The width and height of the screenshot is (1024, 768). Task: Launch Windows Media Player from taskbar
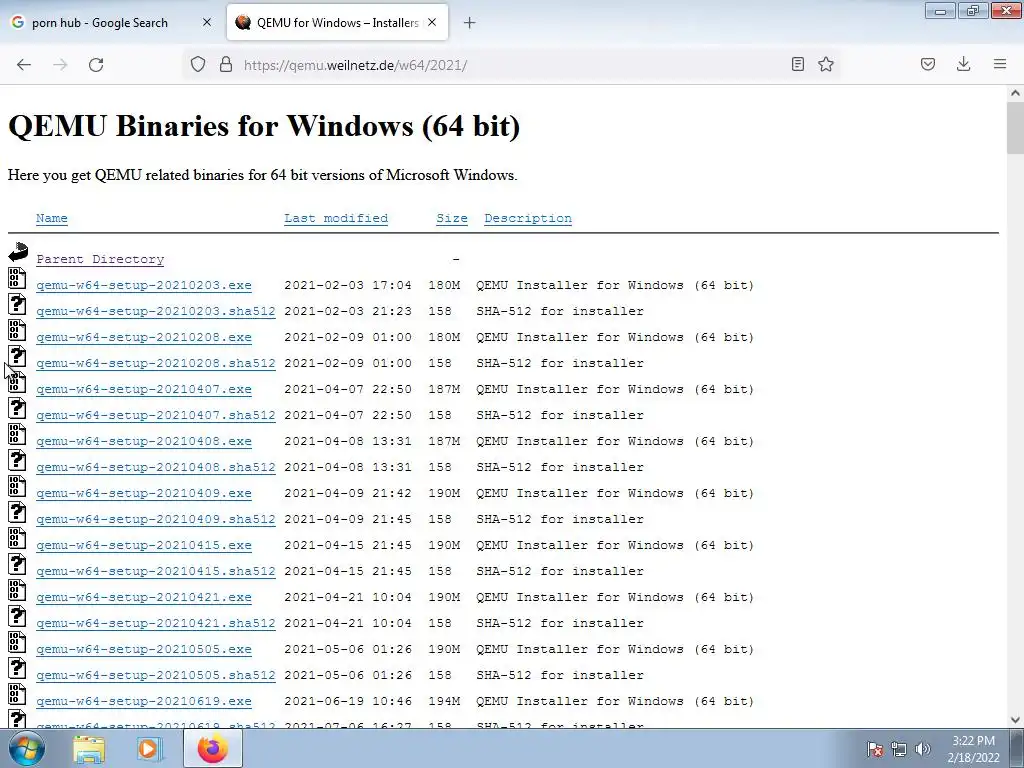click(149, 749)
